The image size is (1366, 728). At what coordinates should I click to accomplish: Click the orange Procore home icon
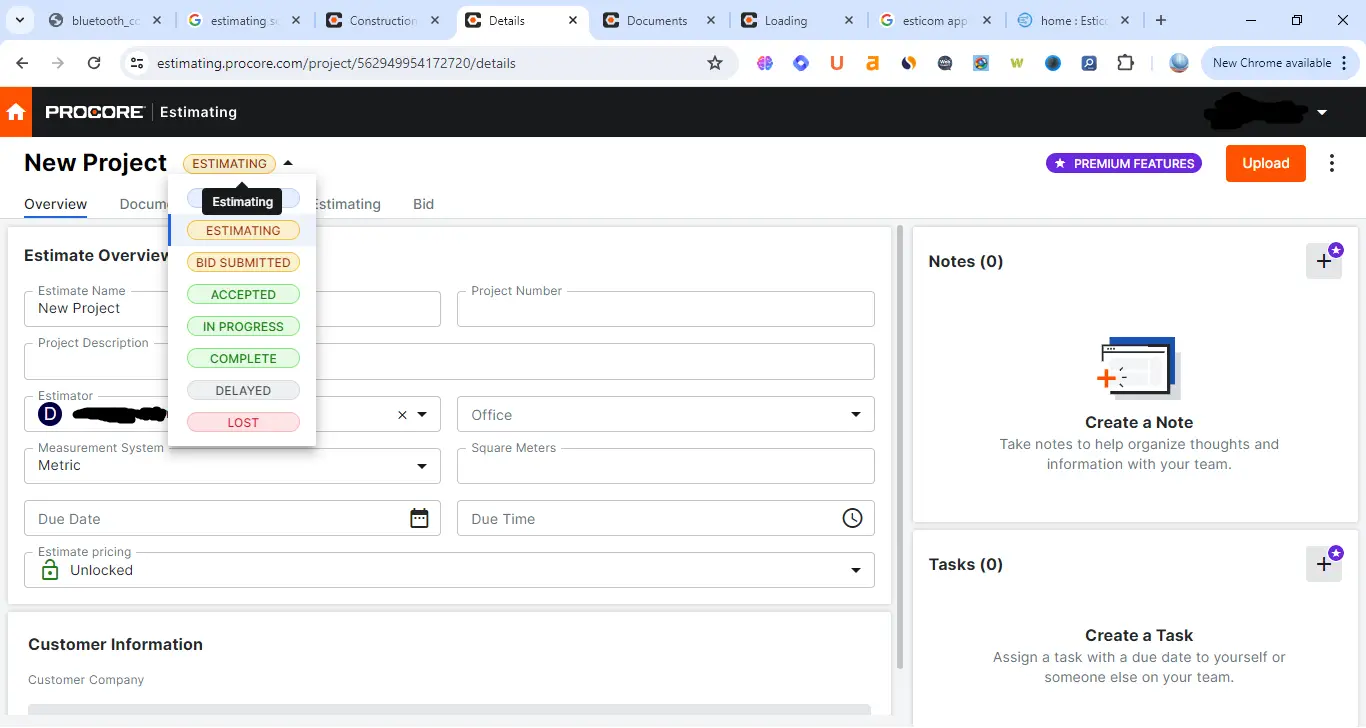tap(16, 112)
